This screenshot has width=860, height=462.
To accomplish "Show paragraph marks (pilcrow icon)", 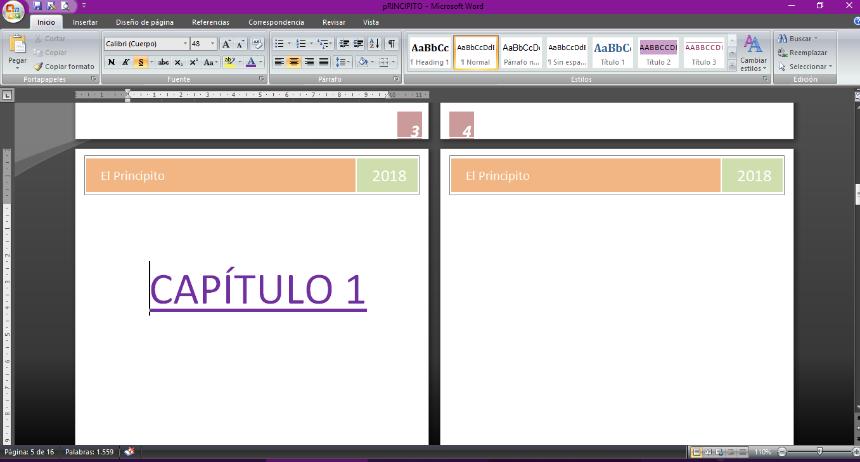I will pyautogui.click(x=390, y=44).
